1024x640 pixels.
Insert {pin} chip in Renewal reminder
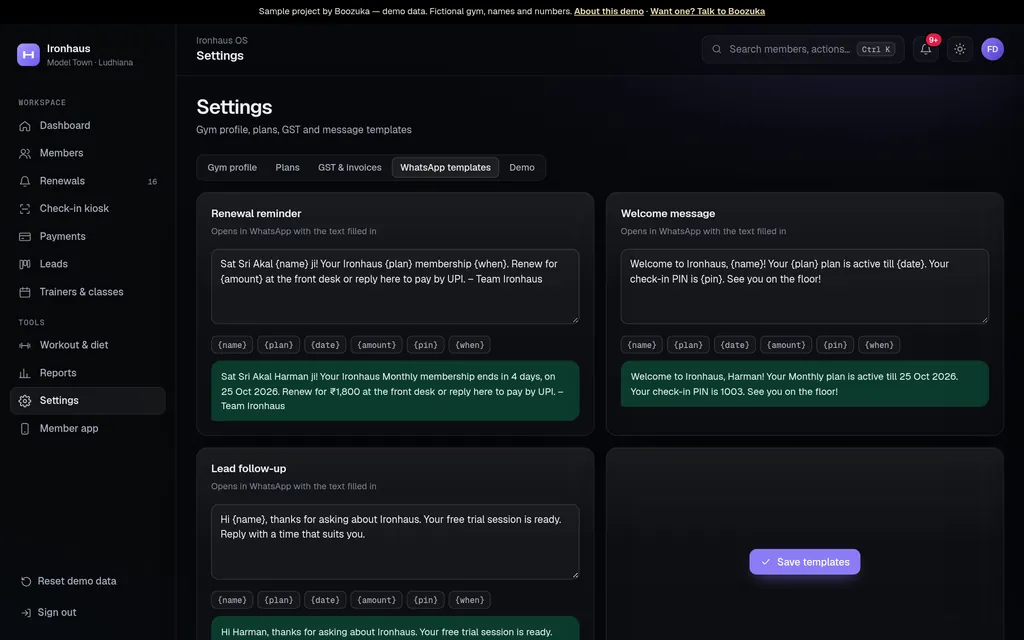pos(426,345)
